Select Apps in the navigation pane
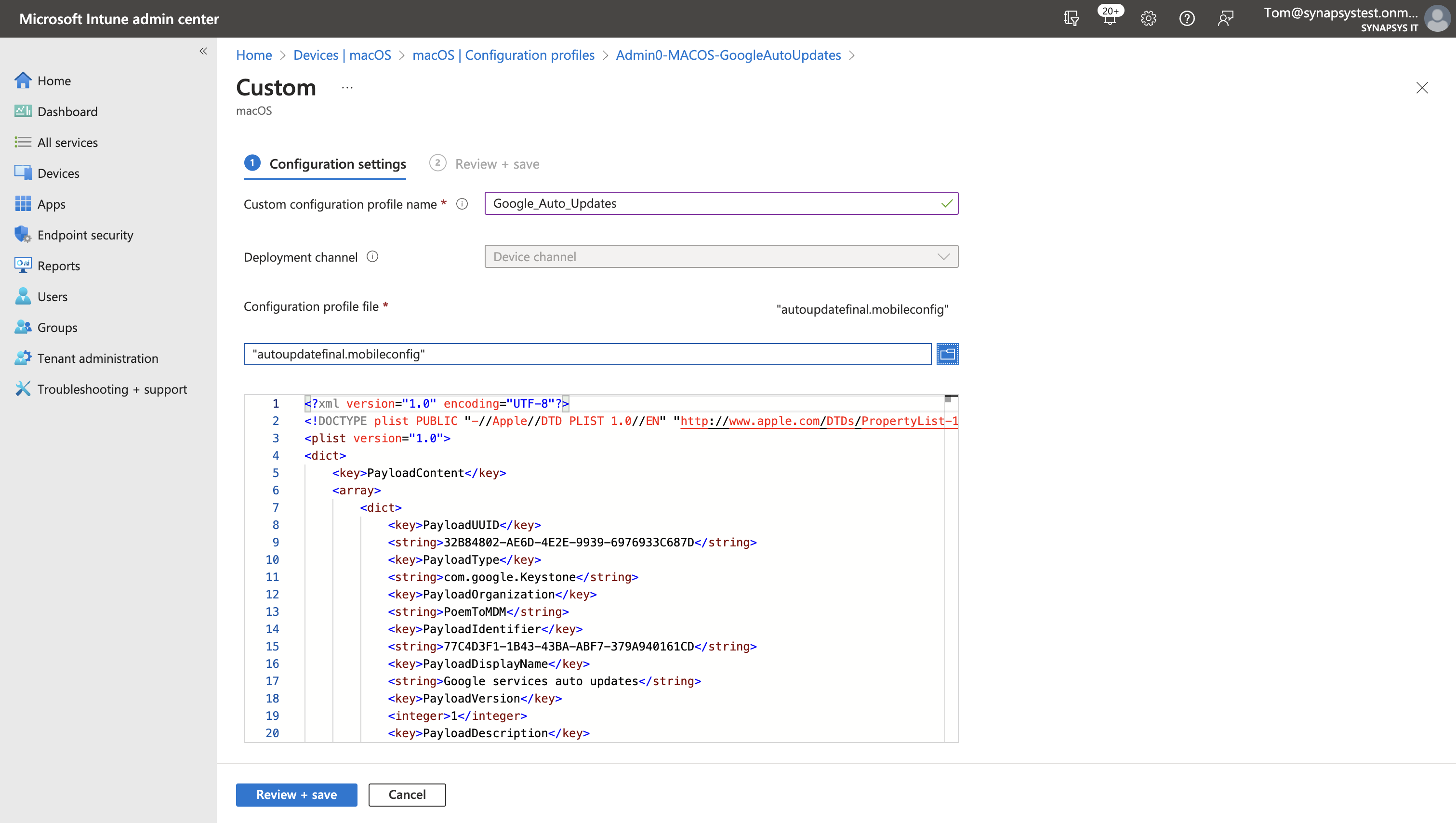The height and width of the screenshot is (823, 1456). (52, 203)
